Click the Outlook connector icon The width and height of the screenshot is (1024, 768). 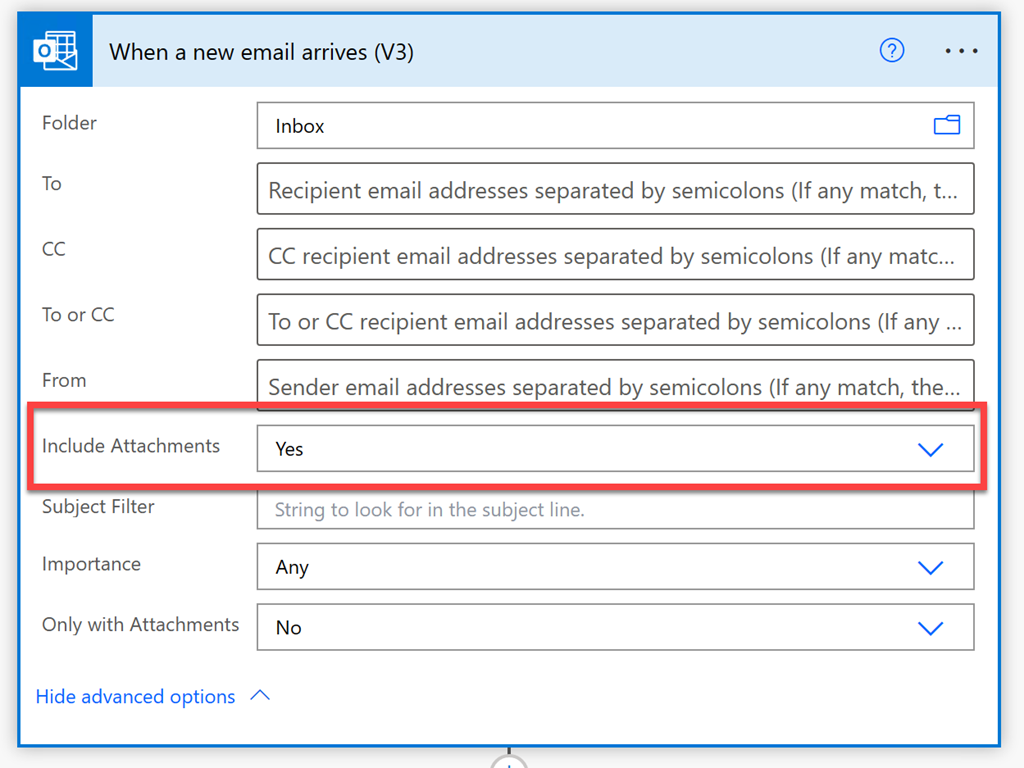click(55, 51)
